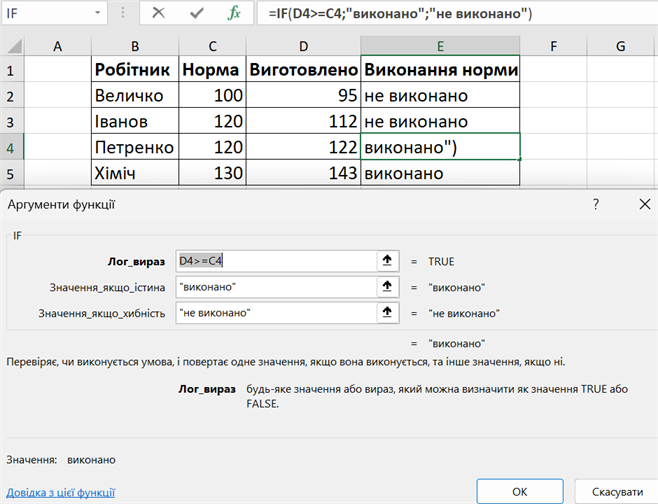Collapse dialog via Лог_вираз range selector arrow
The height and width of the screenshot is (504, 658).
(x=386, y=261)
